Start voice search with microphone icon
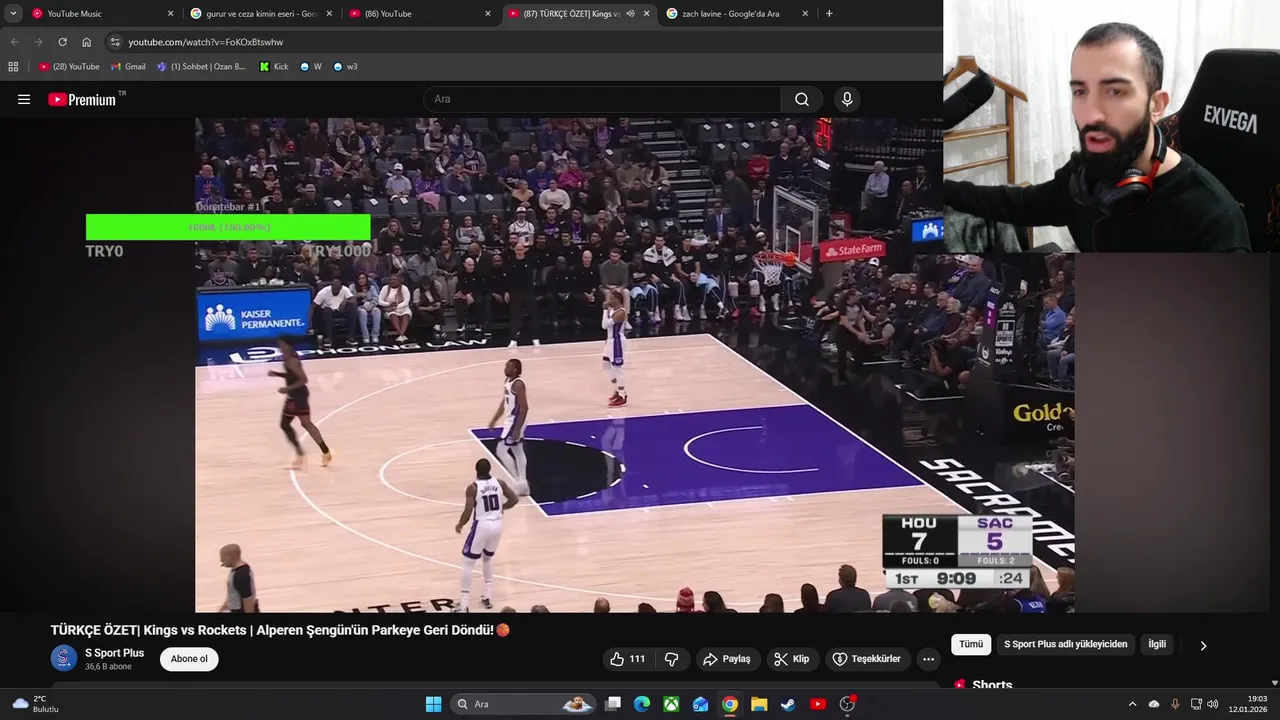1280x720 pixels. (x=847, y=99)
